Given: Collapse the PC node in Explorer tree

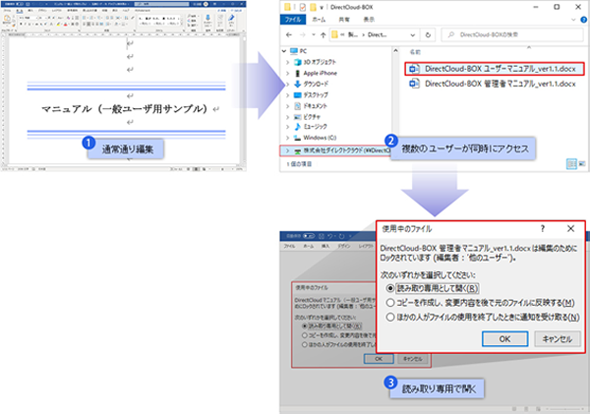Looking at the screenshot, I should pyautogui.click(x=284, y=51).
